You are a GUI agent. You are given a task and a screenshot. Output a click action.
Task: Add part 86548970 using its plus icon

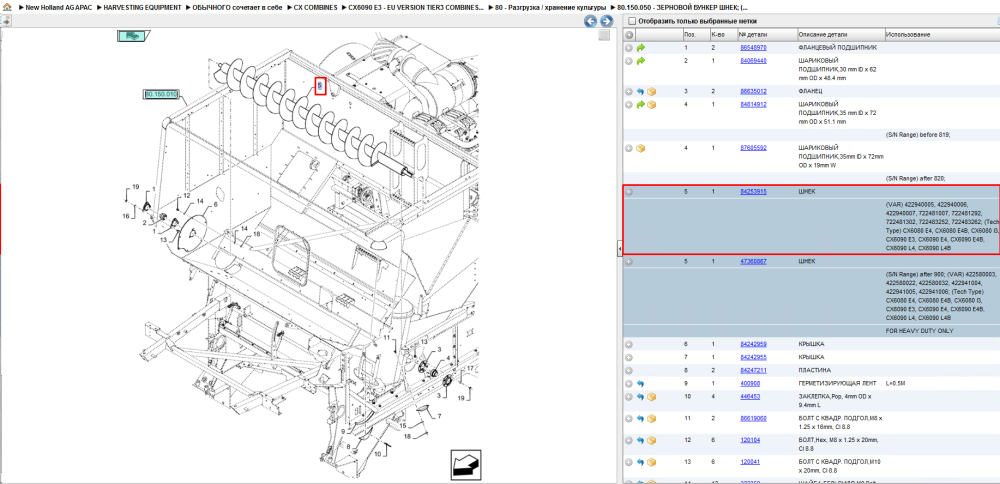point(629,48)
